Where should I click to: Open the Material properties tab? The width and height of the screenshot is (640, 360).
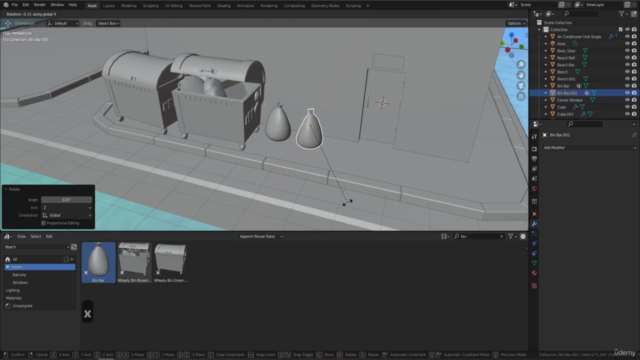[534, 273]
